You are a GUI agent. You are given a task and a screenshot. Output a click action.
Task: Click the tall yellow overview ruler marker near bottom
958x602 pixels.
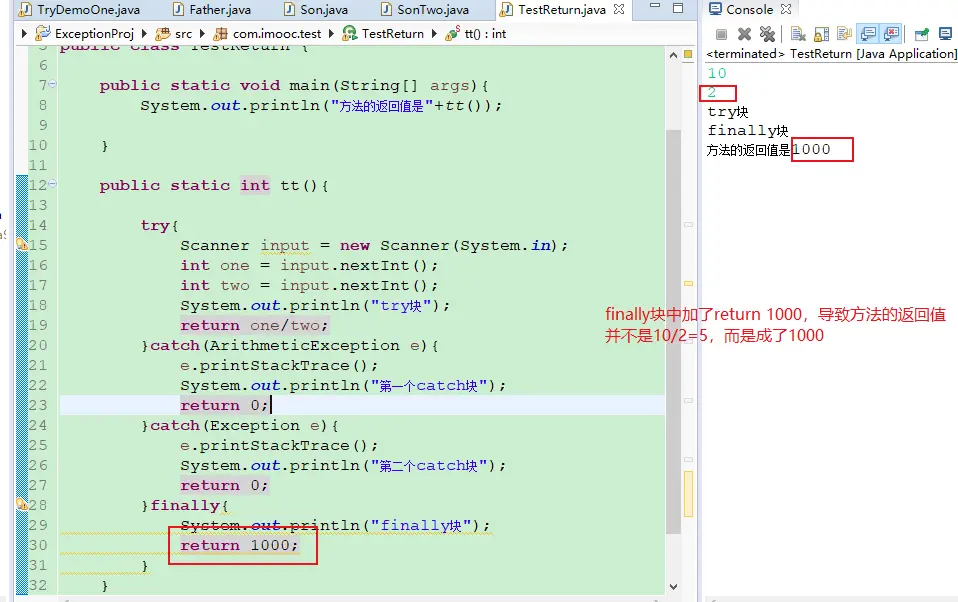click(x=689, y=494)
